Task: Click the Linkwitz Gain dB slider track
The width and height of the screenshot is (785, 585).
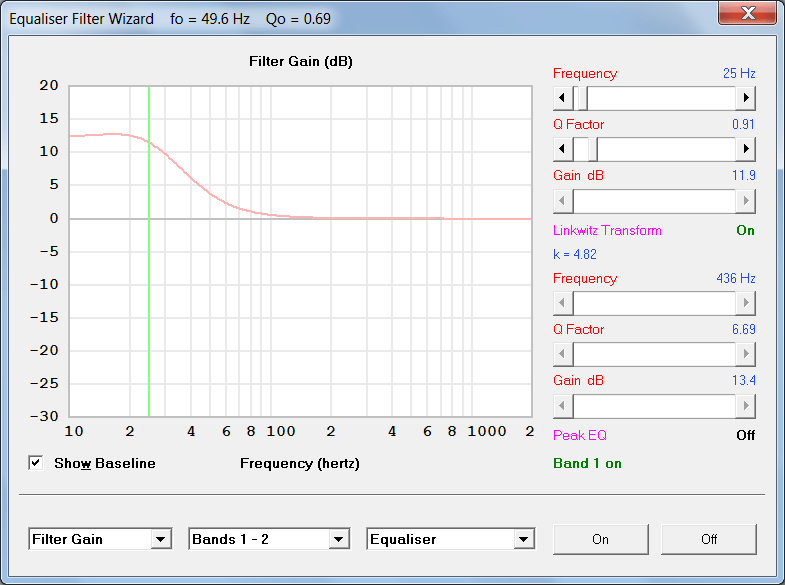Action: (654, 201)
